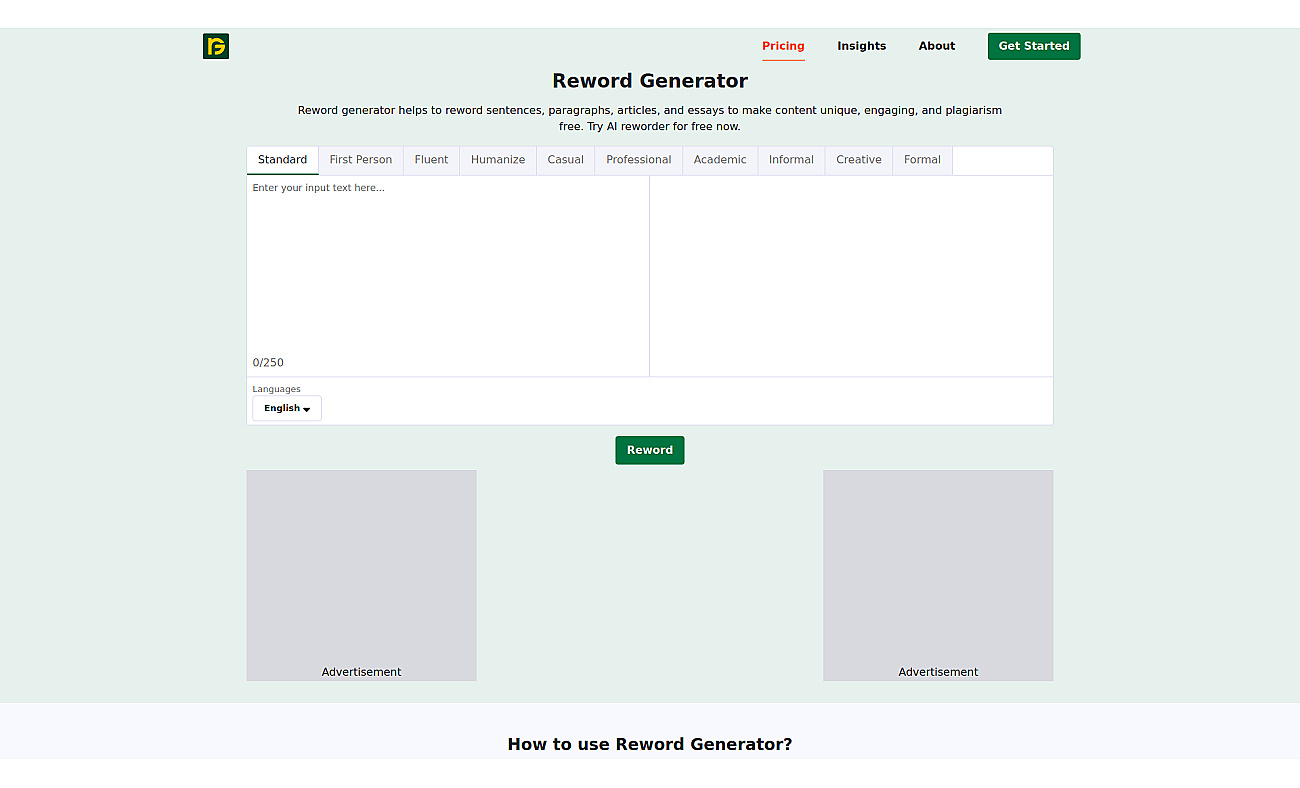This screenshot has height=788, width=1300.
Task: Click the Reword Generator logo icon
Action: click(x=216, y=46)
